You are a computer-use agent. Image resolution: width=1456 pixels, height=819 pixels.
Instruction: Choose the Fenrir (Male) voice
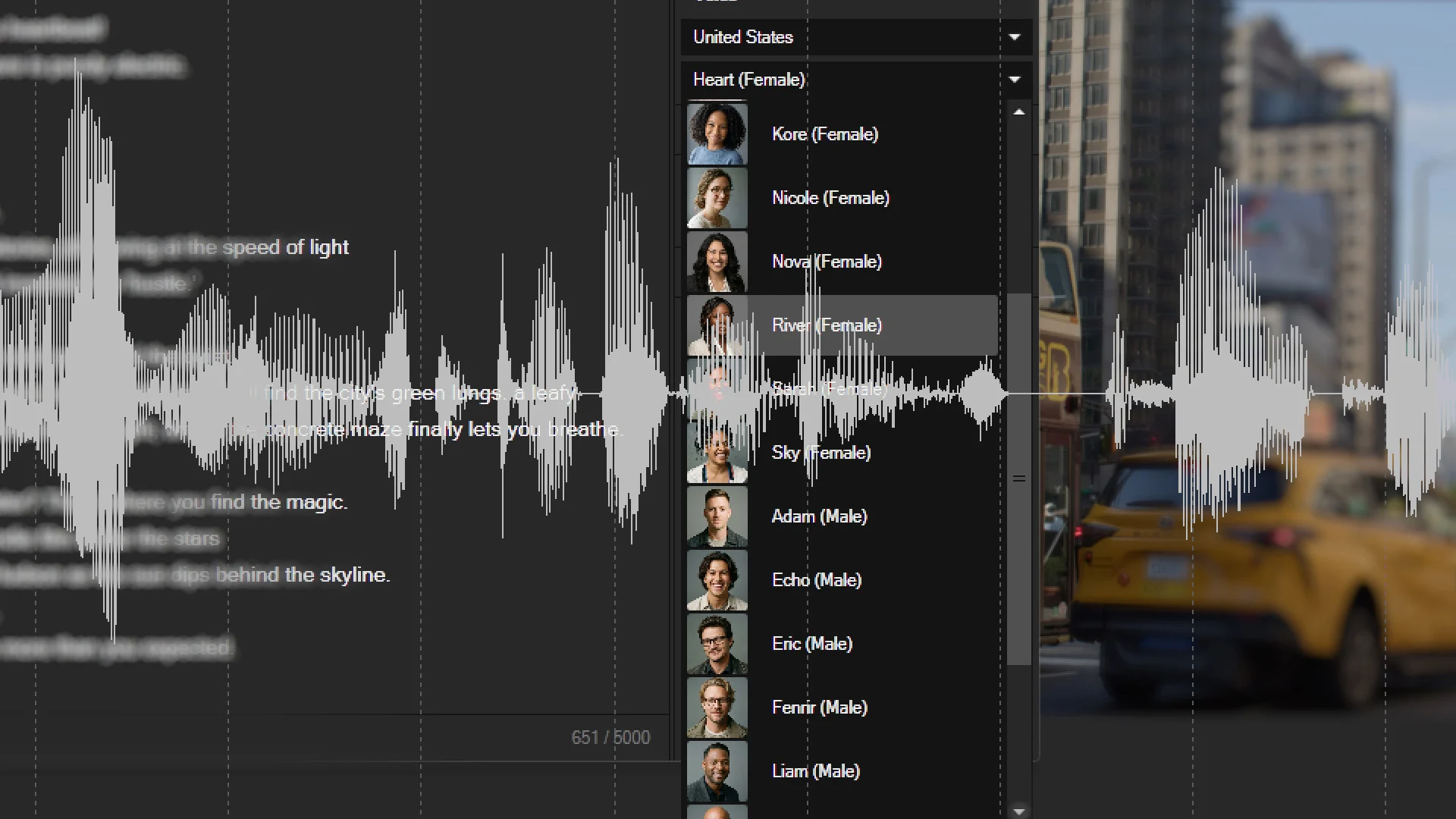820,708
